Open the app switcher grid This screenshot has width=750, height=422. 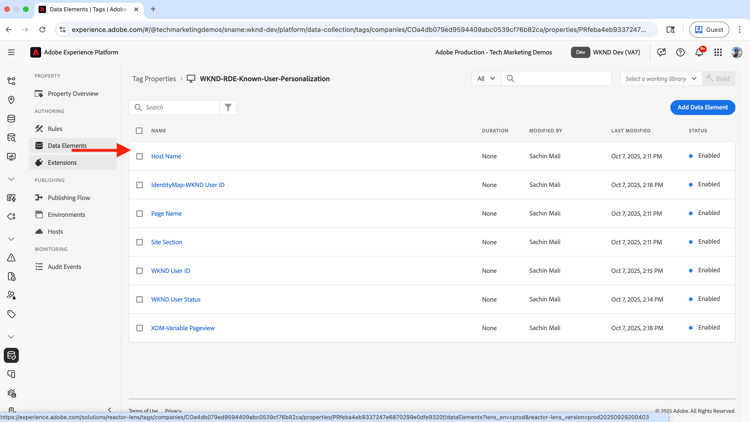click(x=718, y=52)
